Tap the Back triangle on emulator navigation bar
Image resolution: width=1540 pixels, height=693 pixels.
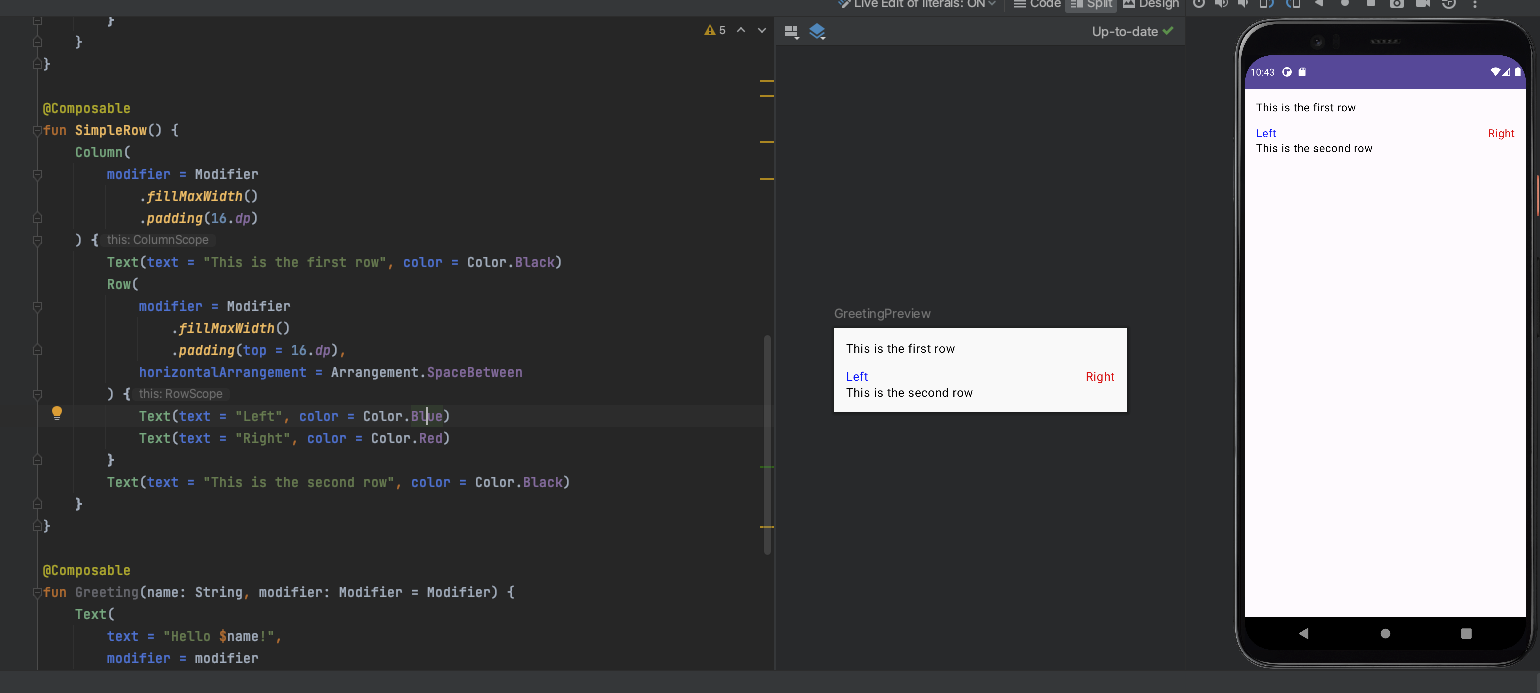pyautogui.click(x=1303, y=633)
